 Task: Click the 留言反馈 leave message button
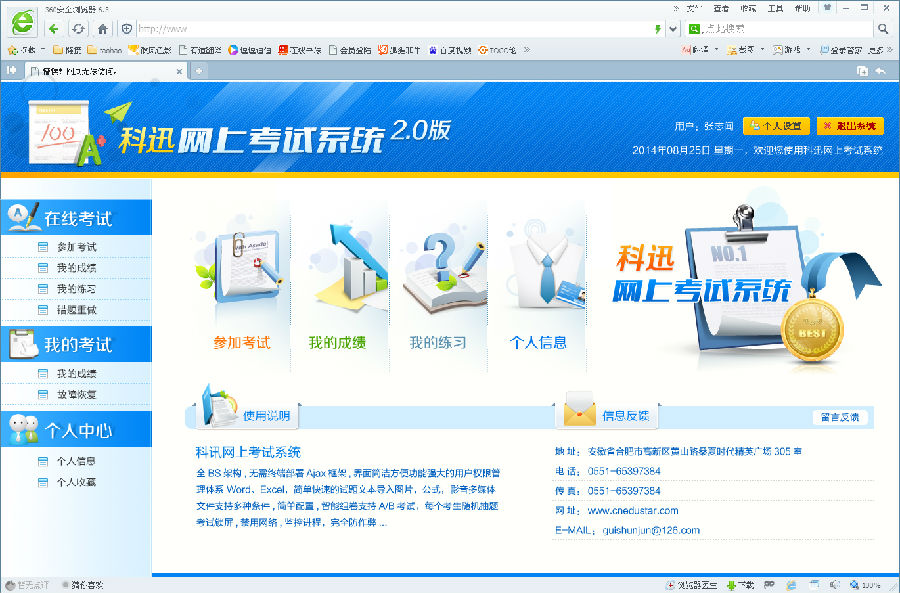(840, 417)
